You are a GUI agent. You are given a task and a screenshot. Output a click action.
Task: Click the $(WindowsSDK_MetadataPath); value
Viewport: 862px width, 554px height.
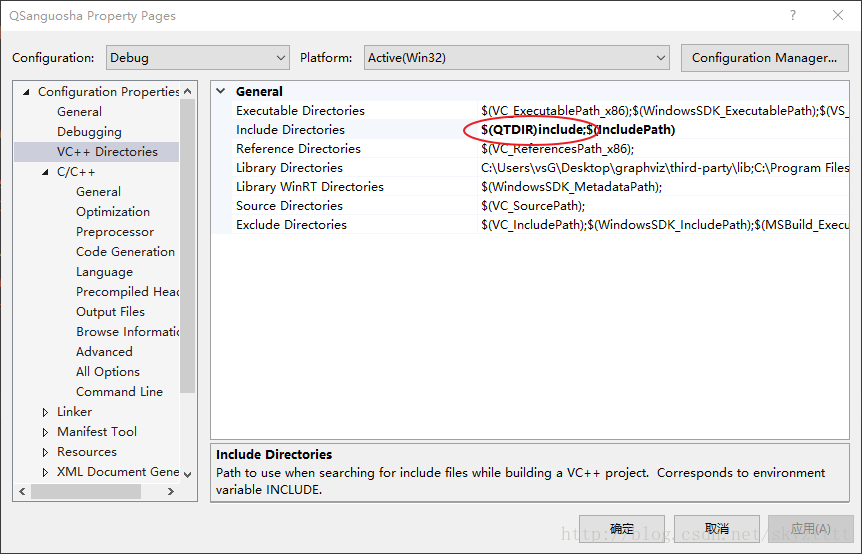(x=571, y=187)
